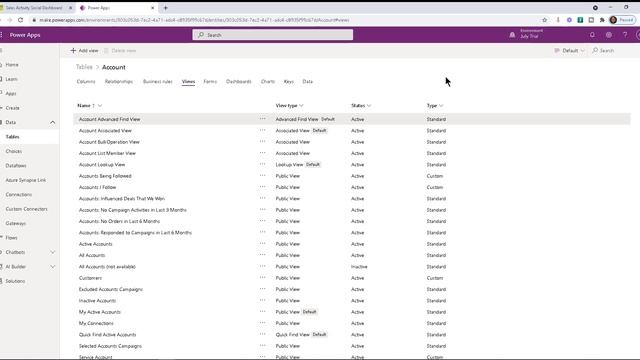Click the Add view button

tap(84, 51)
